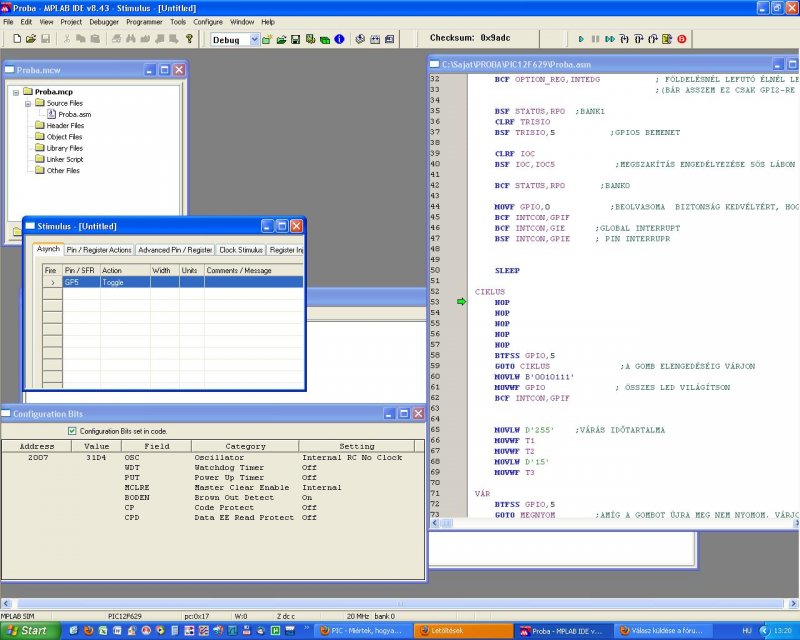The image size is (800, 640).
Task: Click the Open File toolbar icon
Action: click(x=31, y=39)
